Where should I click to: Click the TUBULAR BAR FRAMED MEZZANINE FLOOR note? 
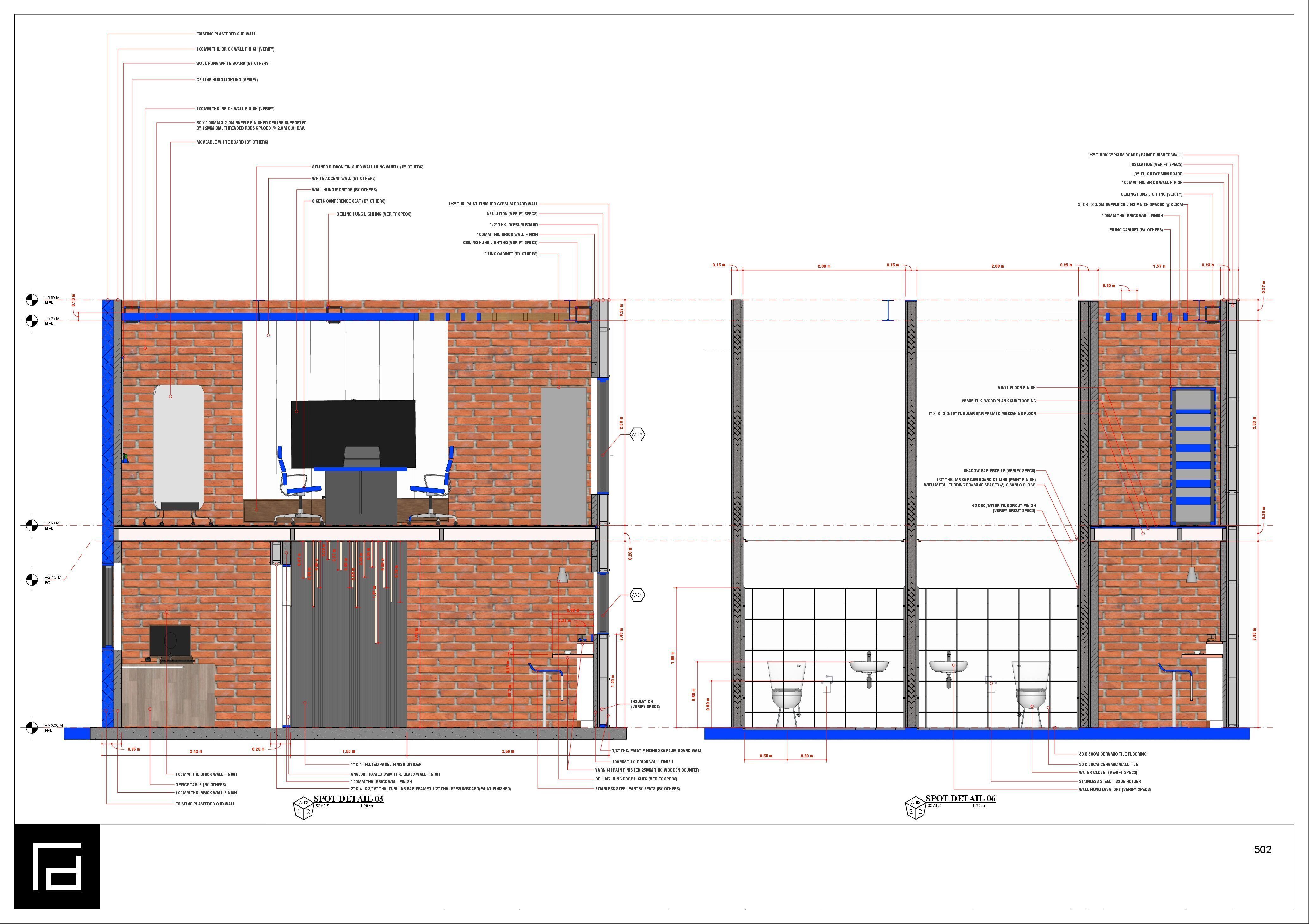(982, 413)
